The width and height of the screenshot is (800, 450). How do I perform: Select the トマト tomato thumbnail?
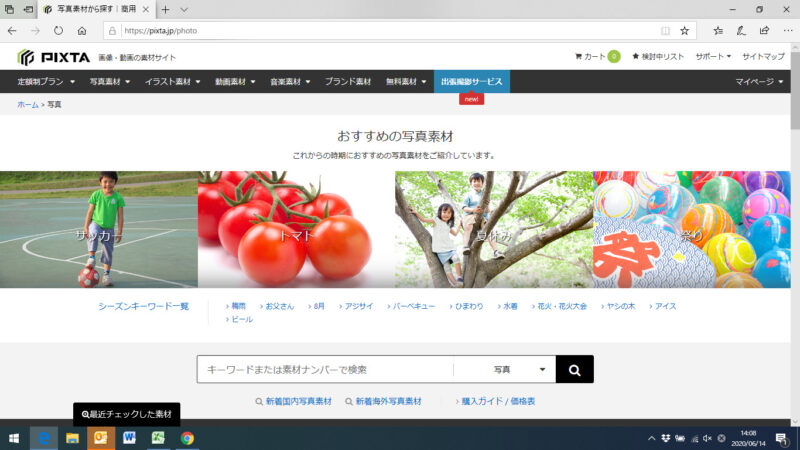click(x=296, y=230)
